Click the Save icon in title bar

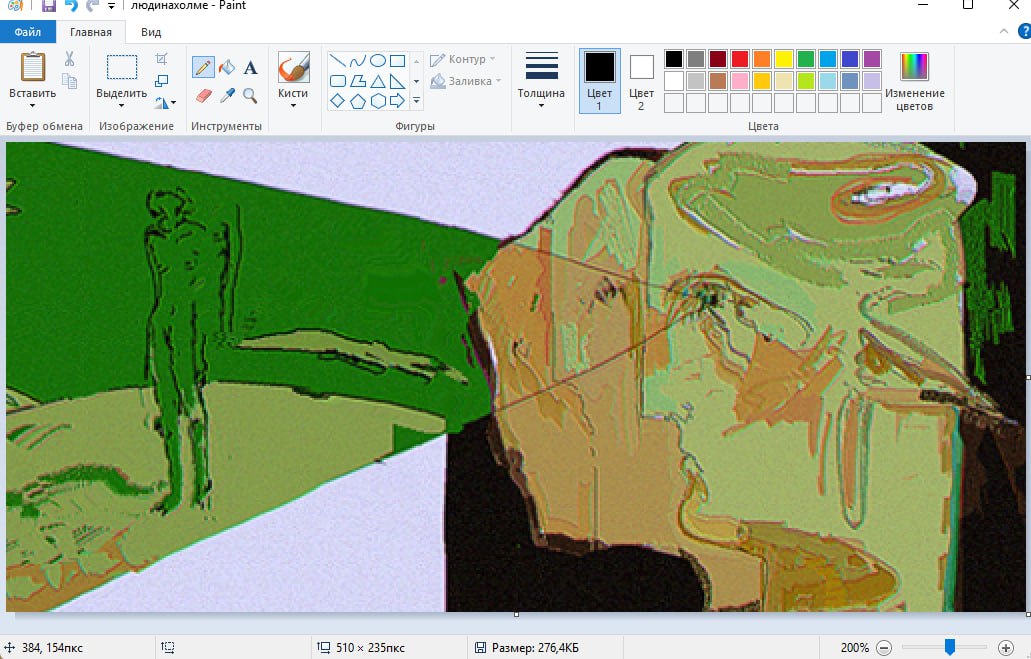(49, 6)
